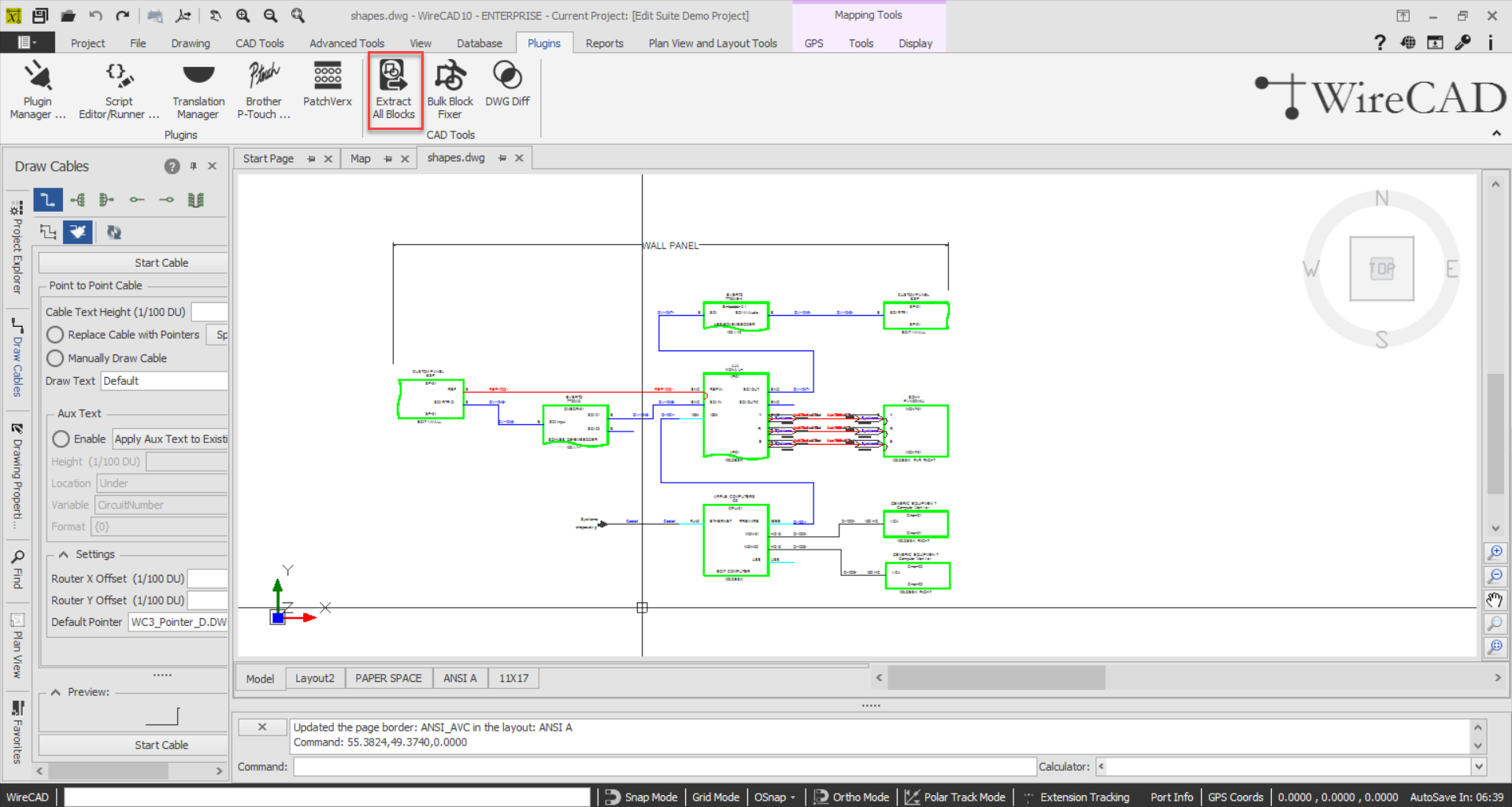The height and width of the screenshot is (807, 1512).
Task: Toggle Snap Mode in status bar
Action: tap(642, 797)
